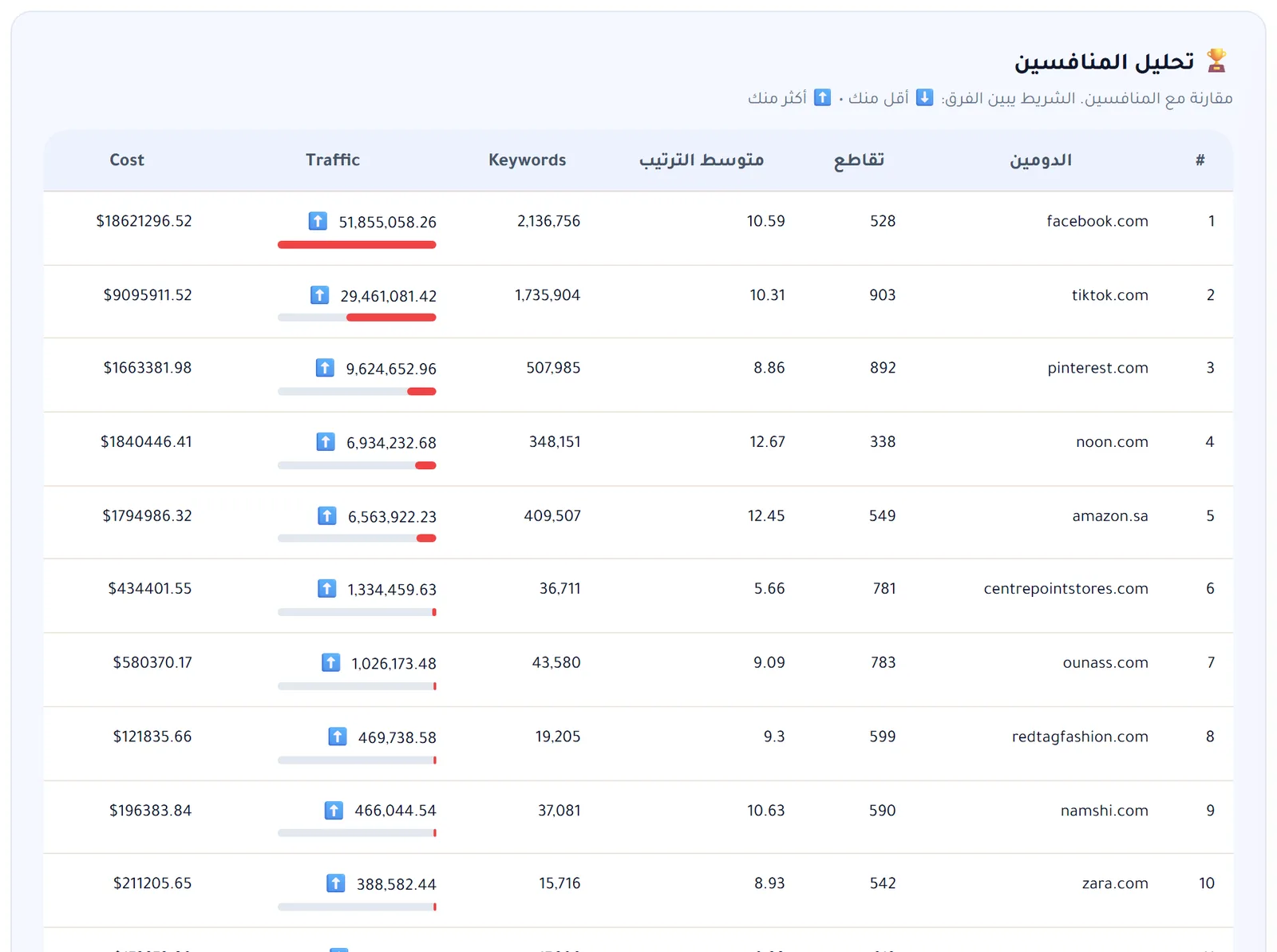The width and height of the screenshot is (1277, 952).
Task: Click cost value $211205.65
Action: pyautogui.click(x=152, y=883)
